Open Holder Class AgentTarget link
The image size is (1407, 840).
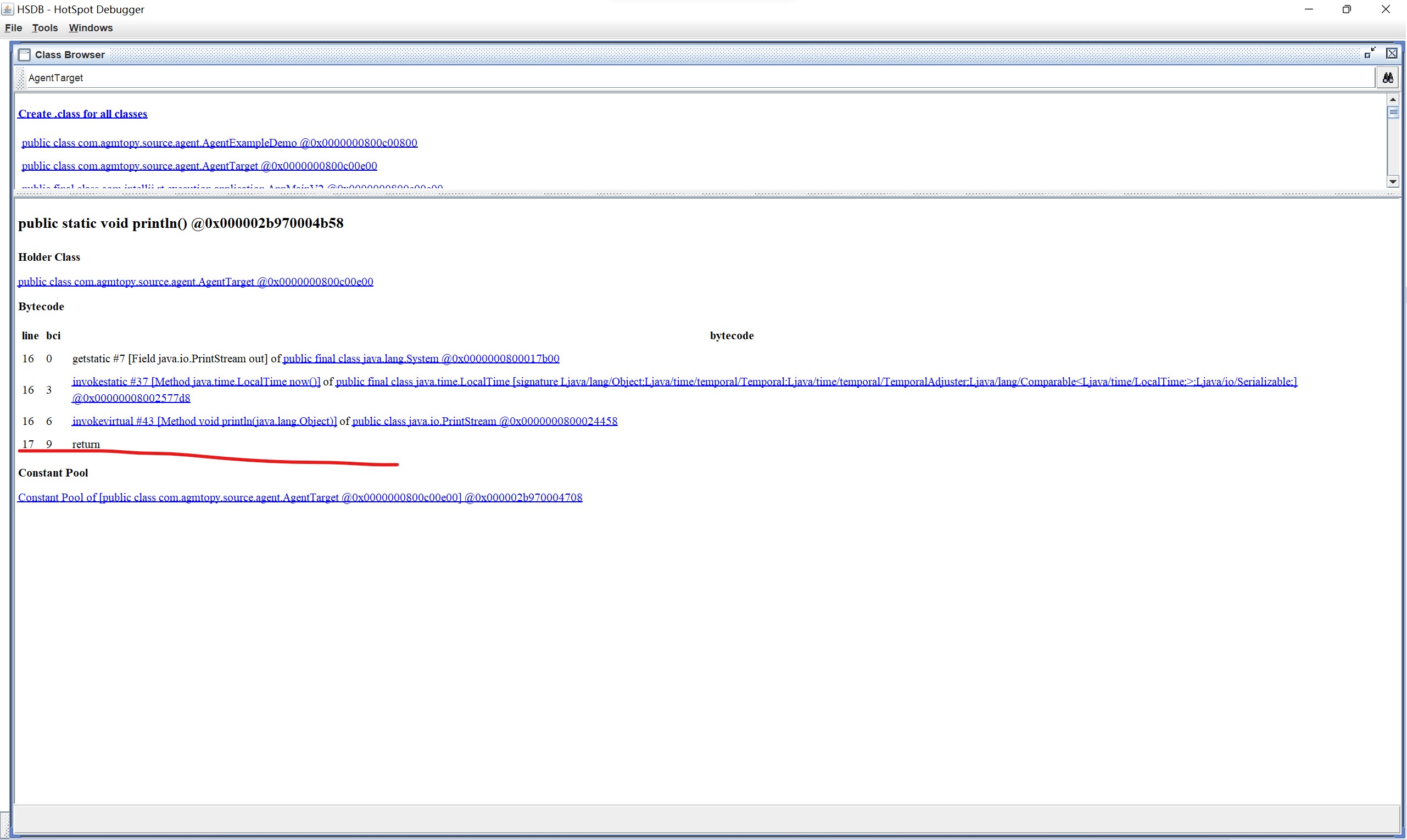click(x=196, y=282)
